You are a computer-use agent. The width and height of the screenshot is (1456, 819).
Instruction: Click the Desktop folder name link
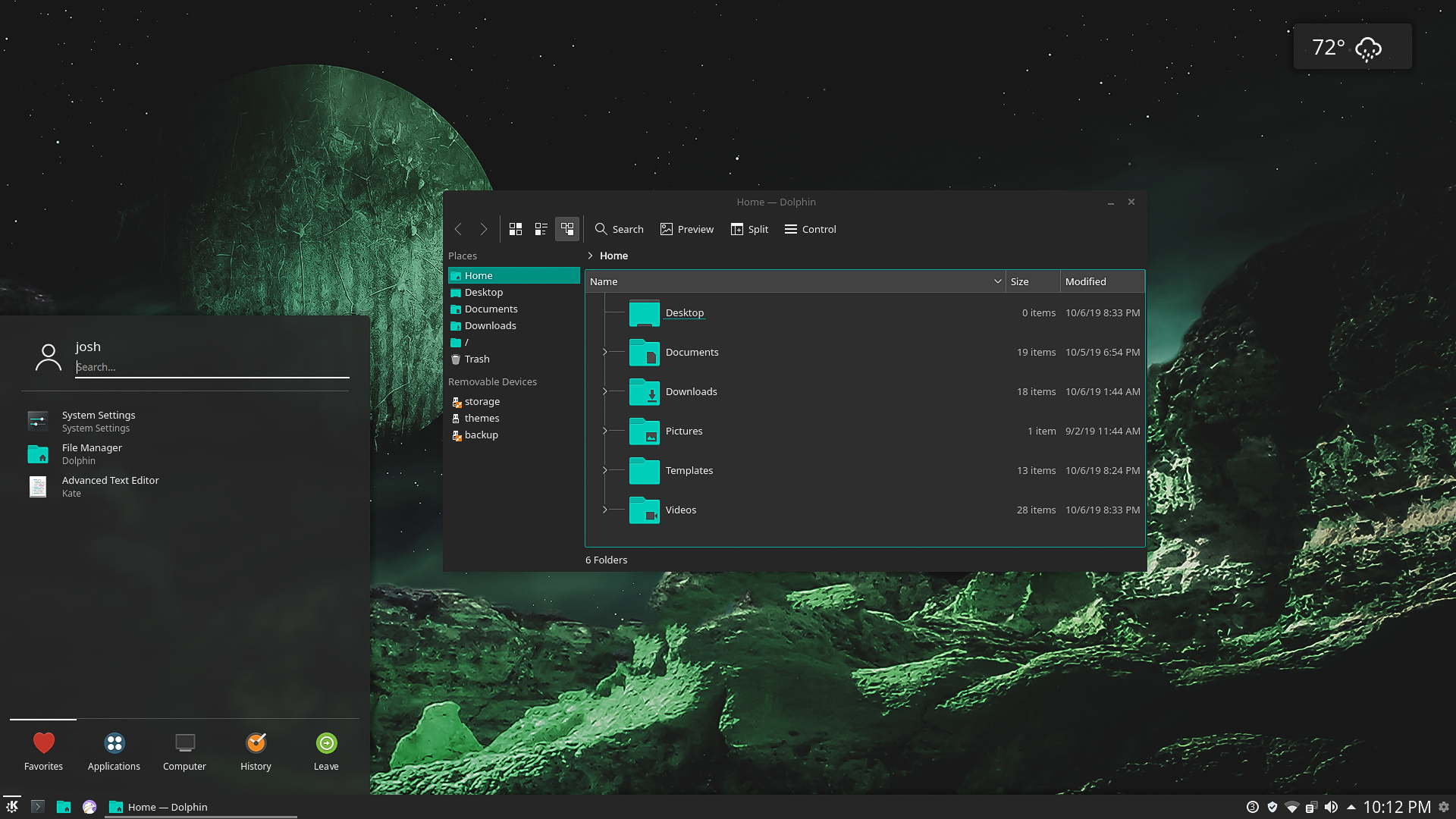point(685,312)
